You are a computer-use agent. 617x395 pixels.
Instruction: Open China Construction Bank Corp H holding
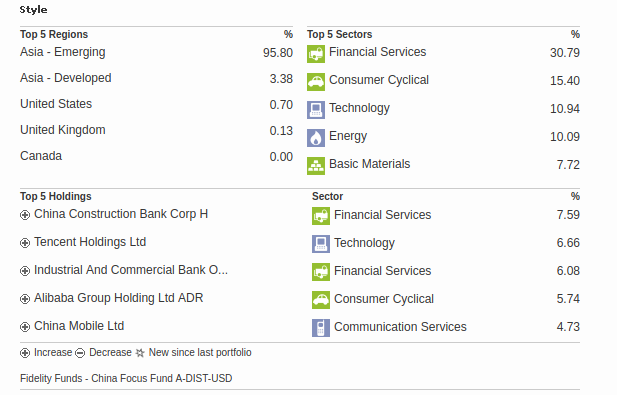[121, 214]
